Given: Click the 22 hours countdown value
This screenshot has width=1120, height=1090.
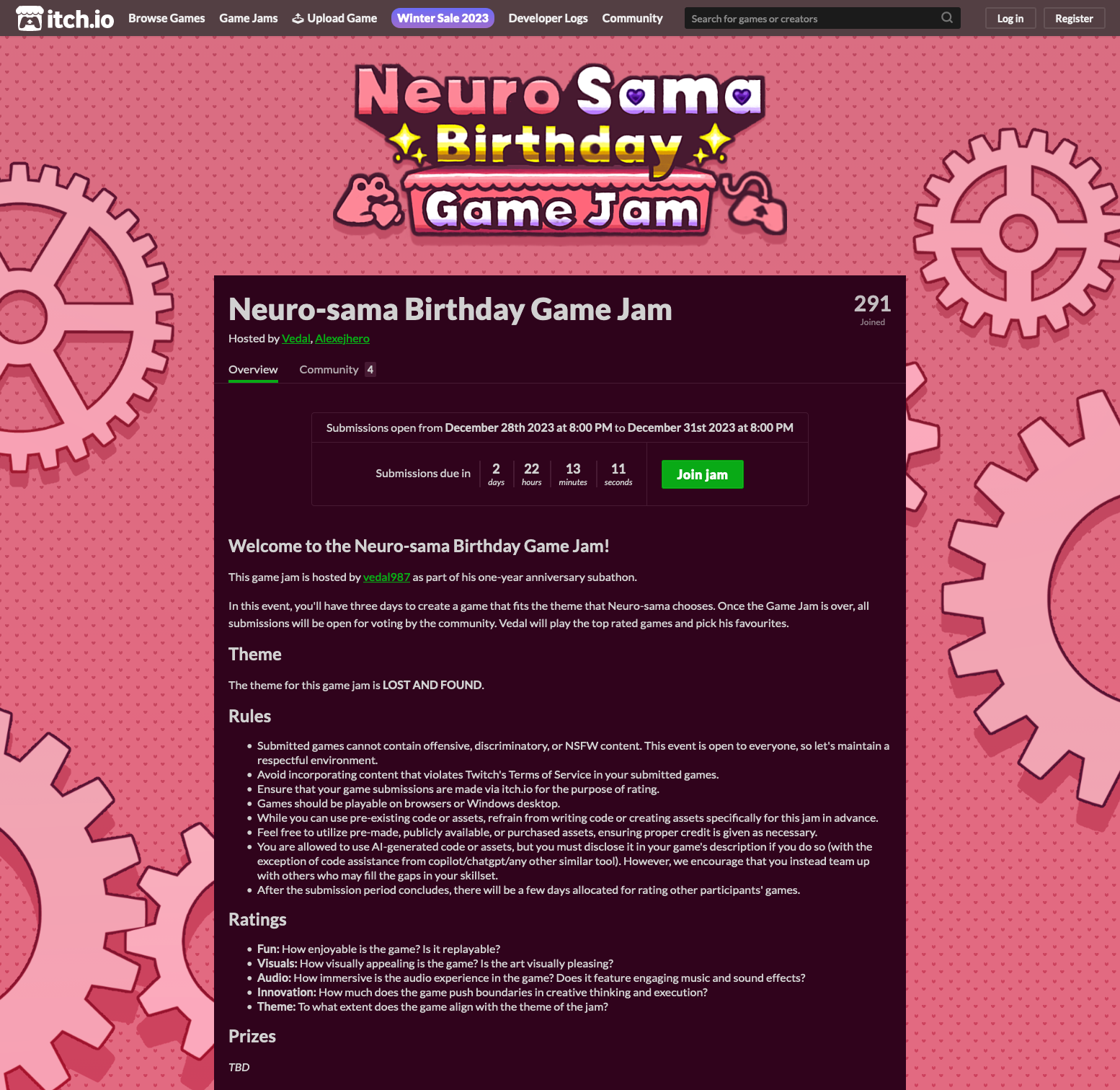Looking at the screenshot, I should [x=532, y=474].
